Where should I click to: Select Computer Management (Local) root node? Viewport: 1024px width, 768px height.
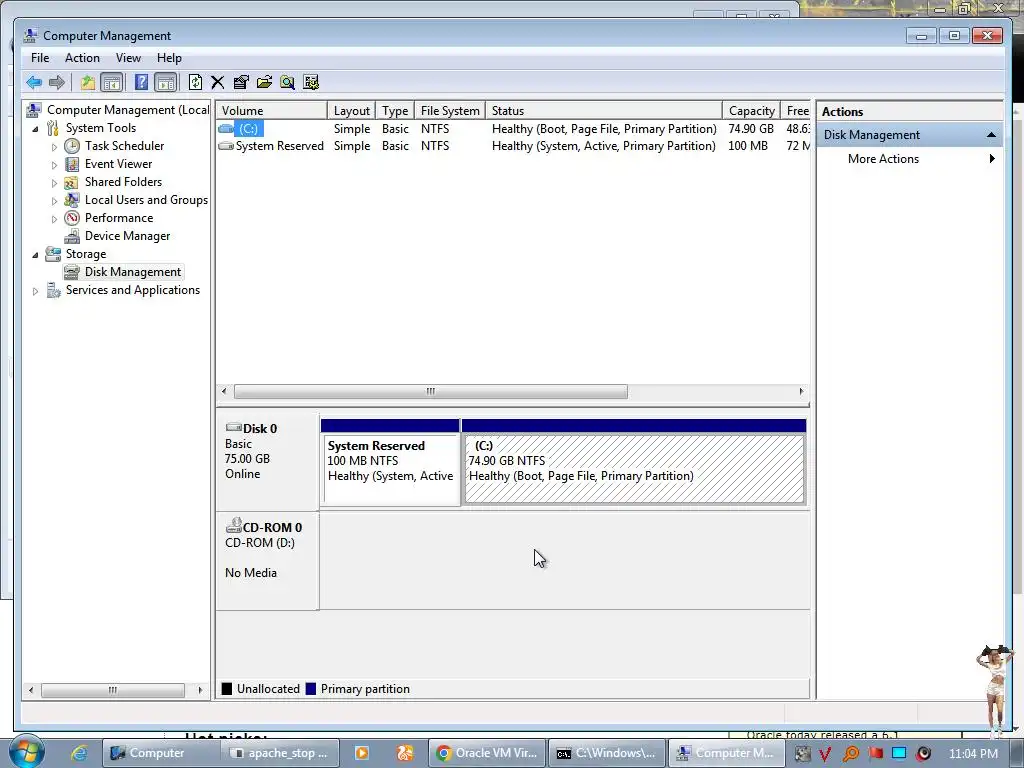click(118, 110)
